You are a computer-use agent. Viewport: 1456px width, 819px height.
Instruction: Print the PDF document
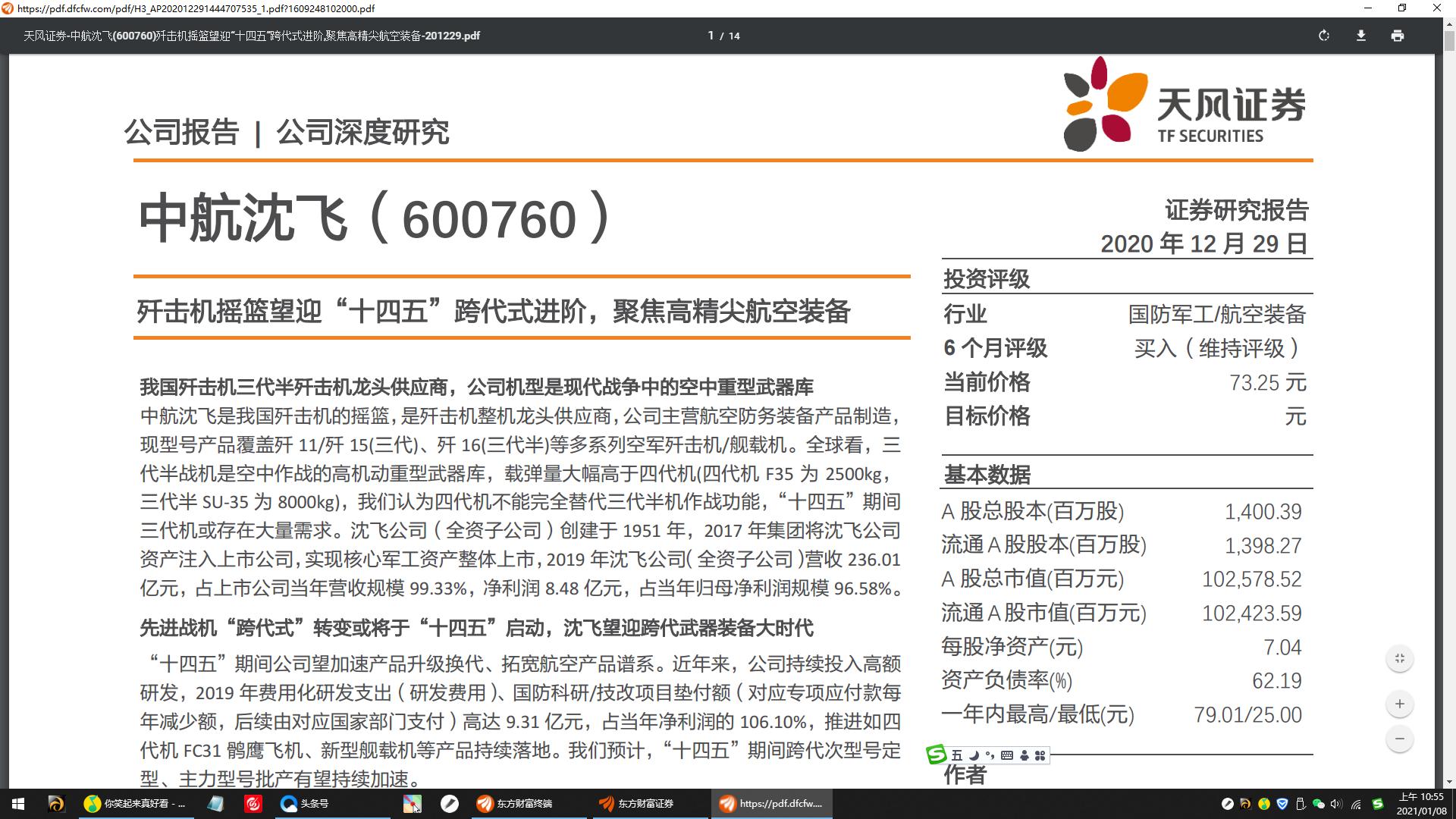1398,36
